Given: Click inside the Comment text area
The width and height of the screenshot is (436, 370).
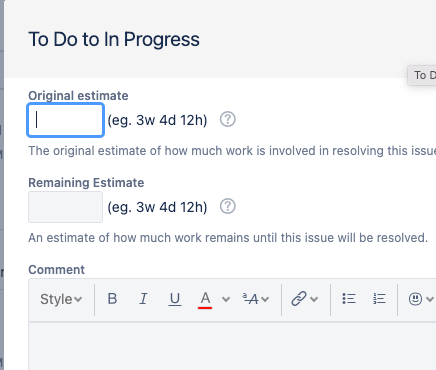Looking at the screenshot, I should pos(232,346).
